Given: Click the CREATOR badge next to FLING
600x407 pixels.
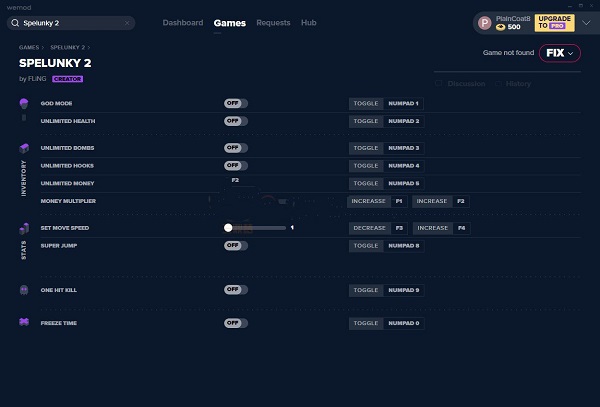Looking at the screenshot, I should (x=67, y=79).
